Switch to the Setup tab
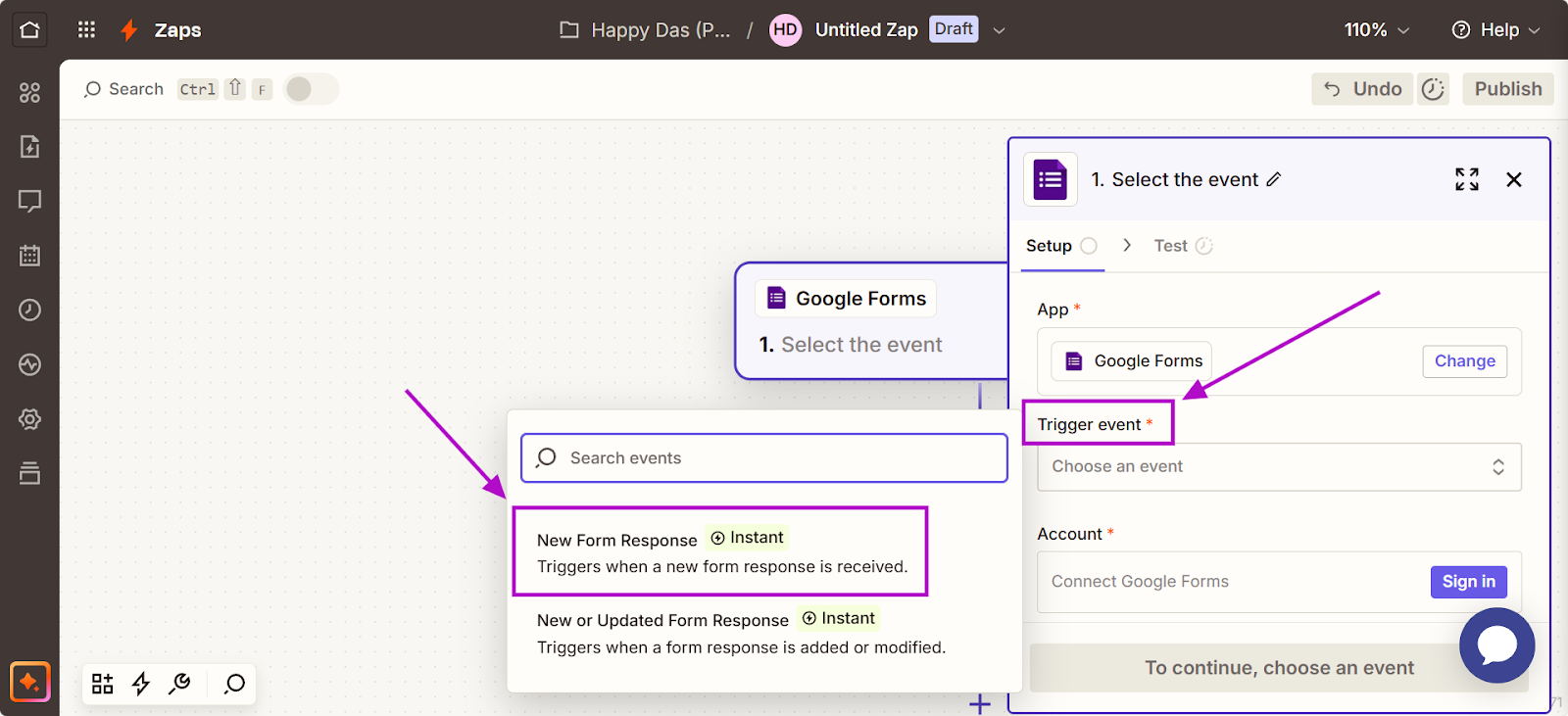 [1061, 246]
